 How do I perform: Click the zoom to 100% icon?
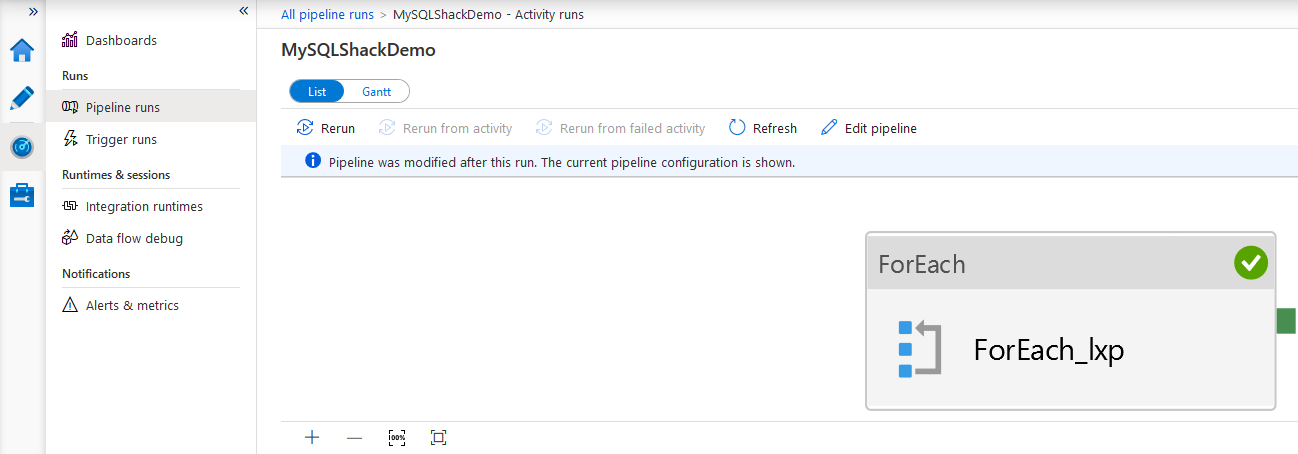coord(397,437)
